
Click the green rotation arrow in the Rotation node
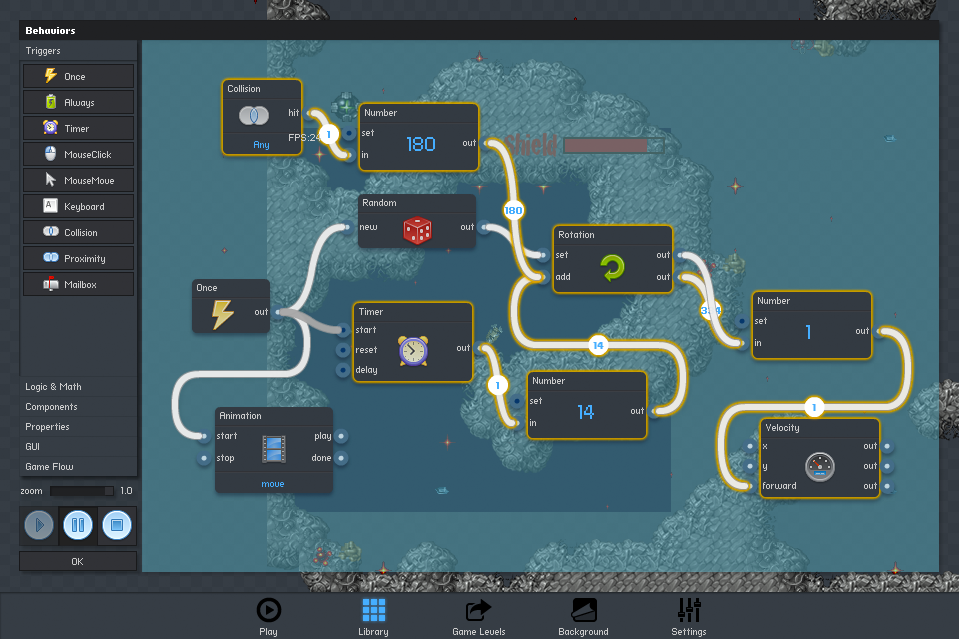point(613,267)
